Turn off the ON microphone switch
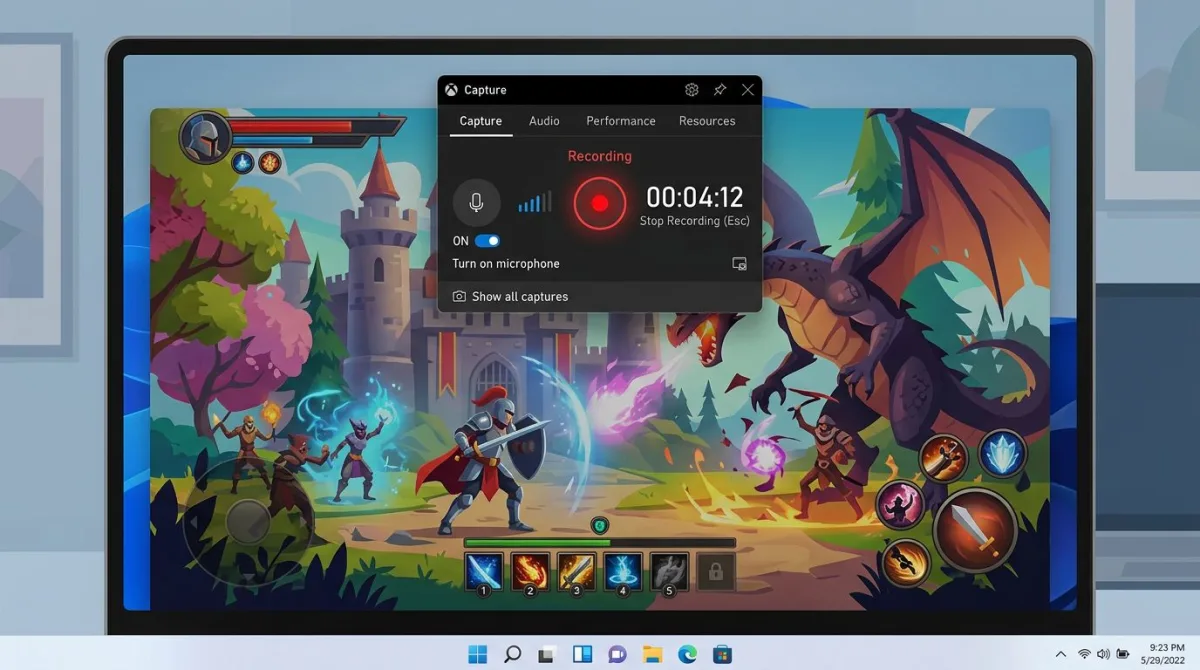The height and width of the screenshot is (670, 1200). tap(487, 241)
